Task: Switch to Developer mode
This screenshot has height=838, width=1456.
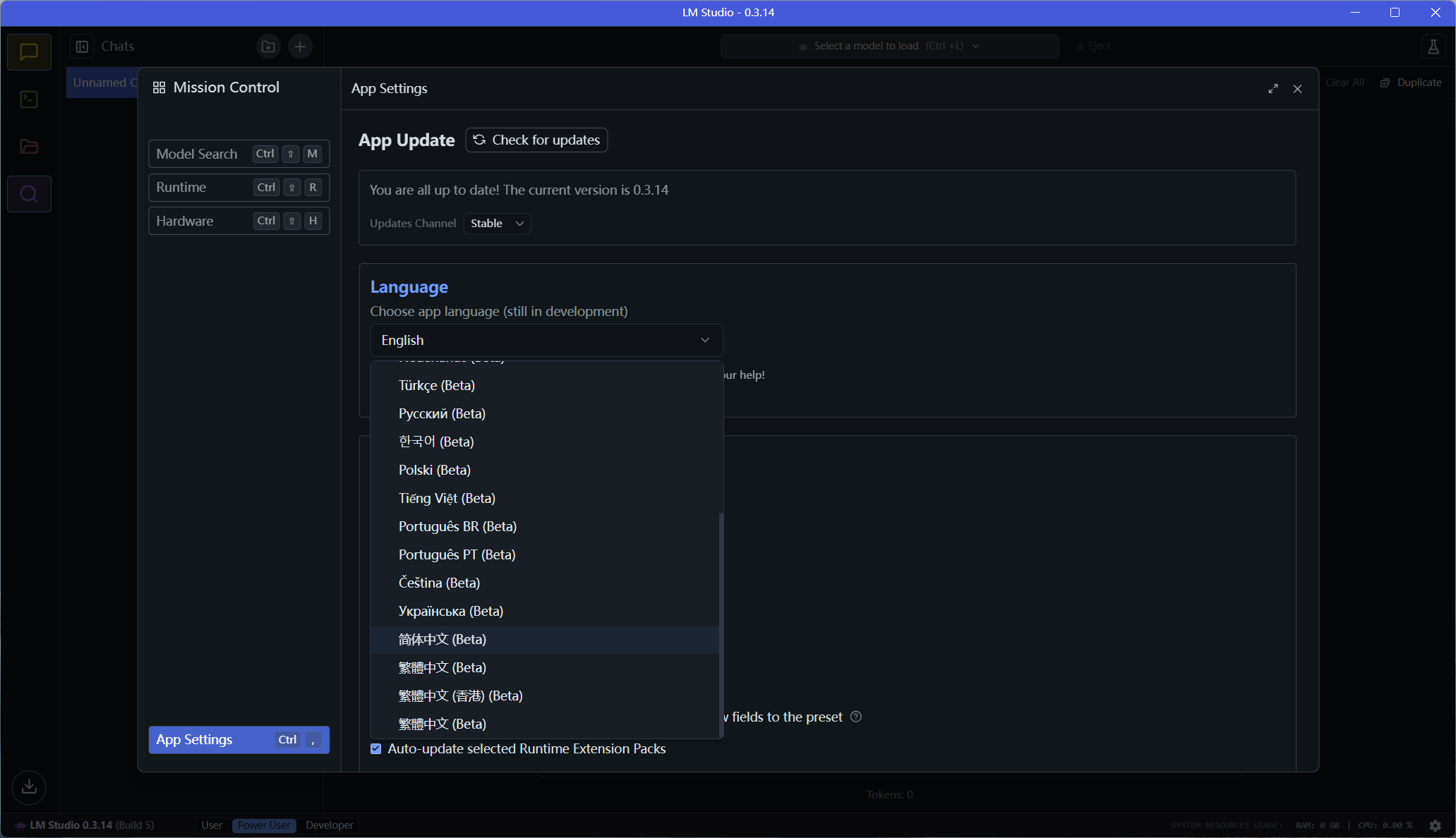Action: (330, 825)
